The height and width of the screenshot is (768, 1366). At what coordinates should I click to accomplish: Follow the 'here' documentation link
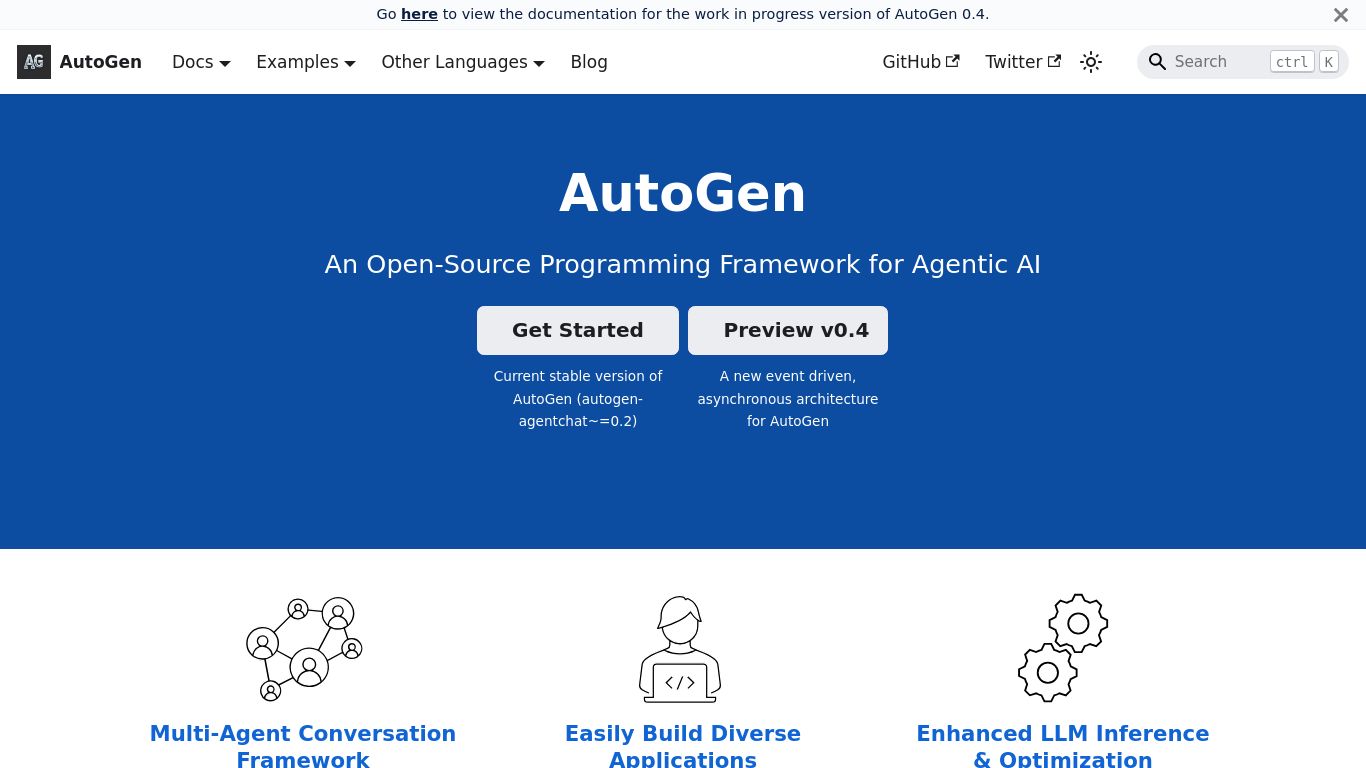tap(419, 14)
